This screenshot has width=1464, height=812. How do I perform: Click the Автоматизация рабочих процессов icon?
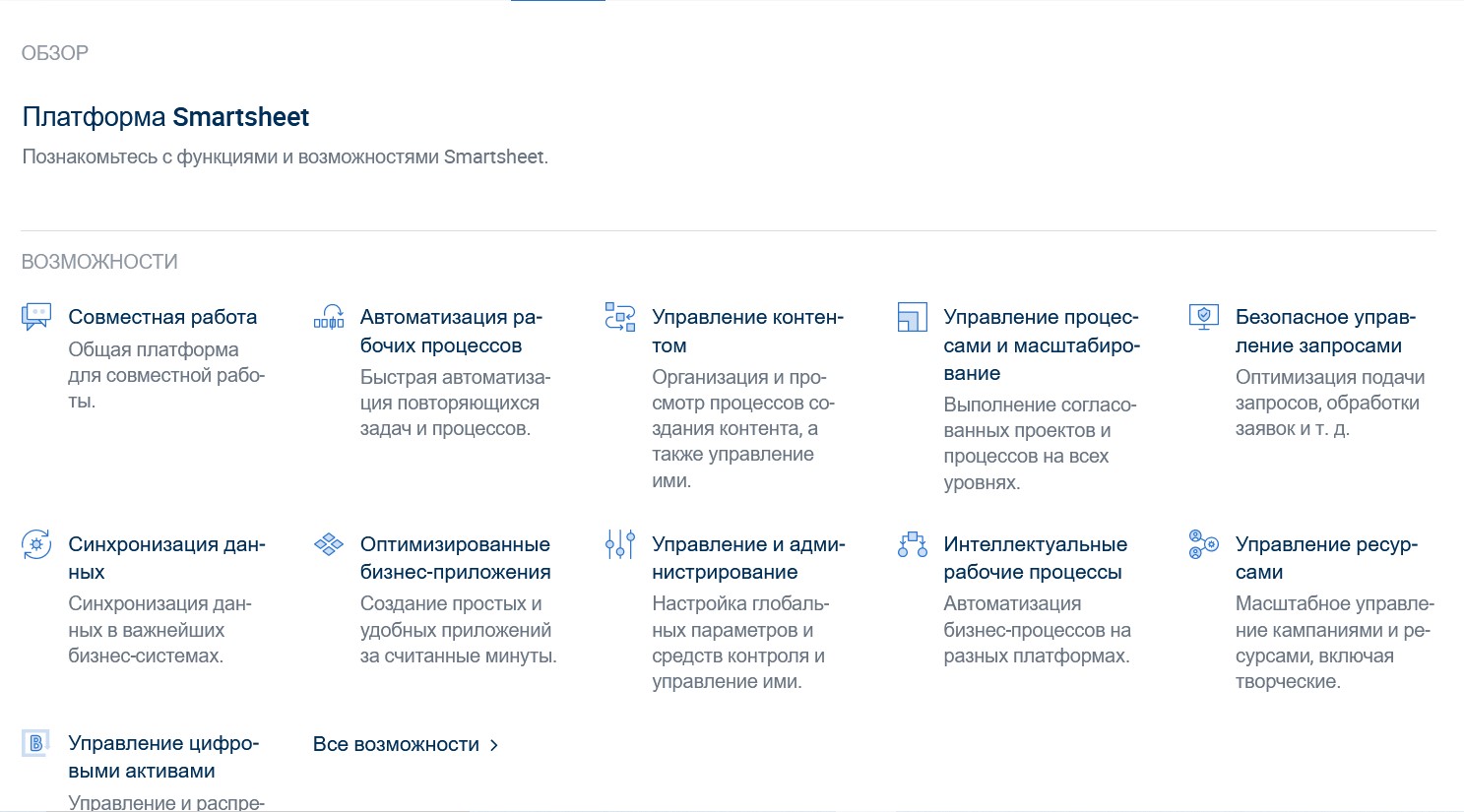point(328,317)
